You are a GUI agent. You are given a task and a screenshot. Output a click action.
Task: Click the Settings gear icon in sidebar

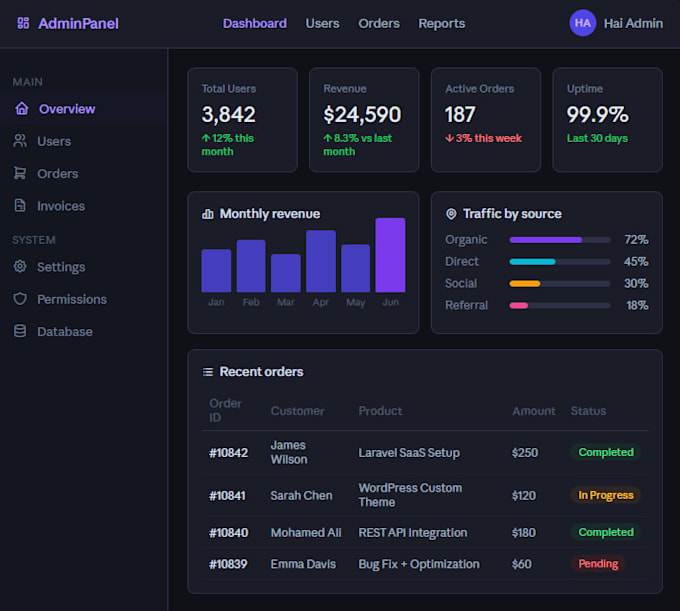(x=20, y=266)
